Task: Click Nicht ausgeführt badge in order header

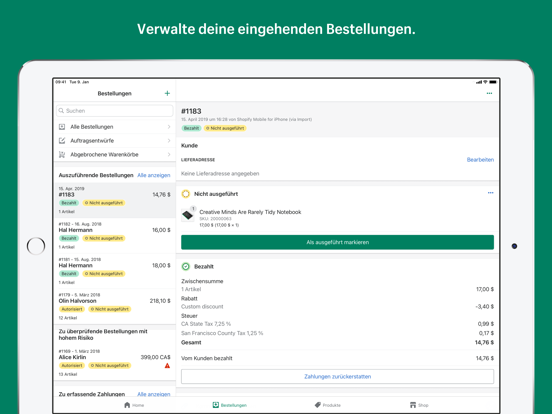Action: pyautogui.click(x=225, y=128)
